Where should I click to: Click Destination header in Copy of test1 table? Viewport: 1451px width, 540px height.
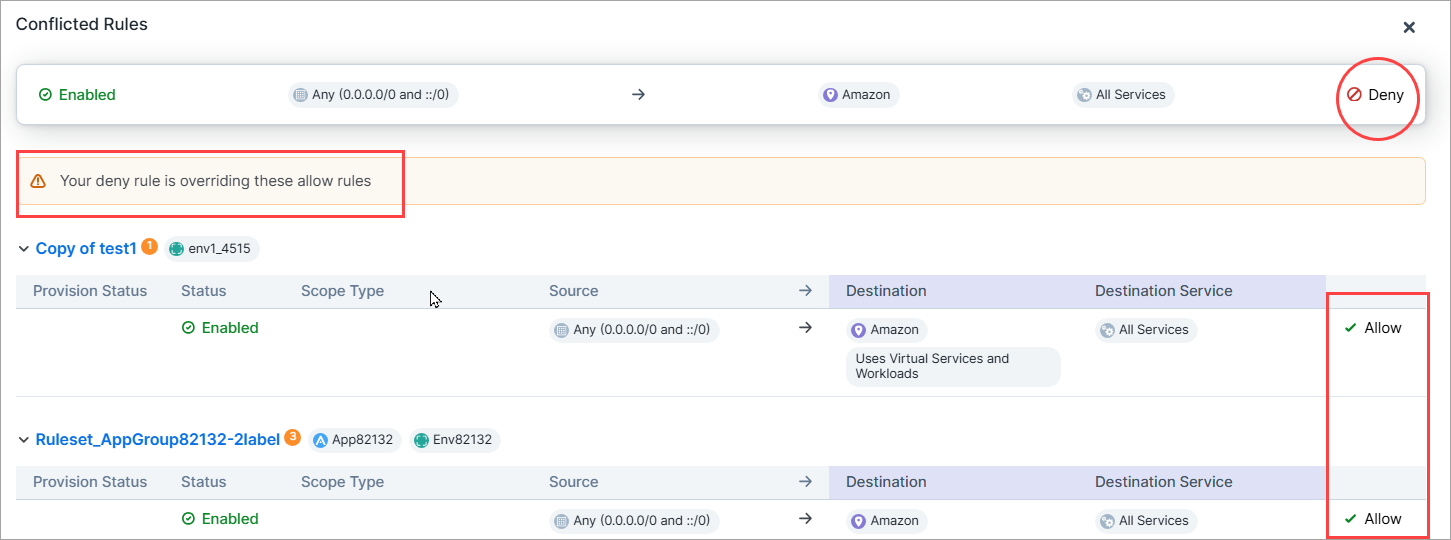pos(886,291)
